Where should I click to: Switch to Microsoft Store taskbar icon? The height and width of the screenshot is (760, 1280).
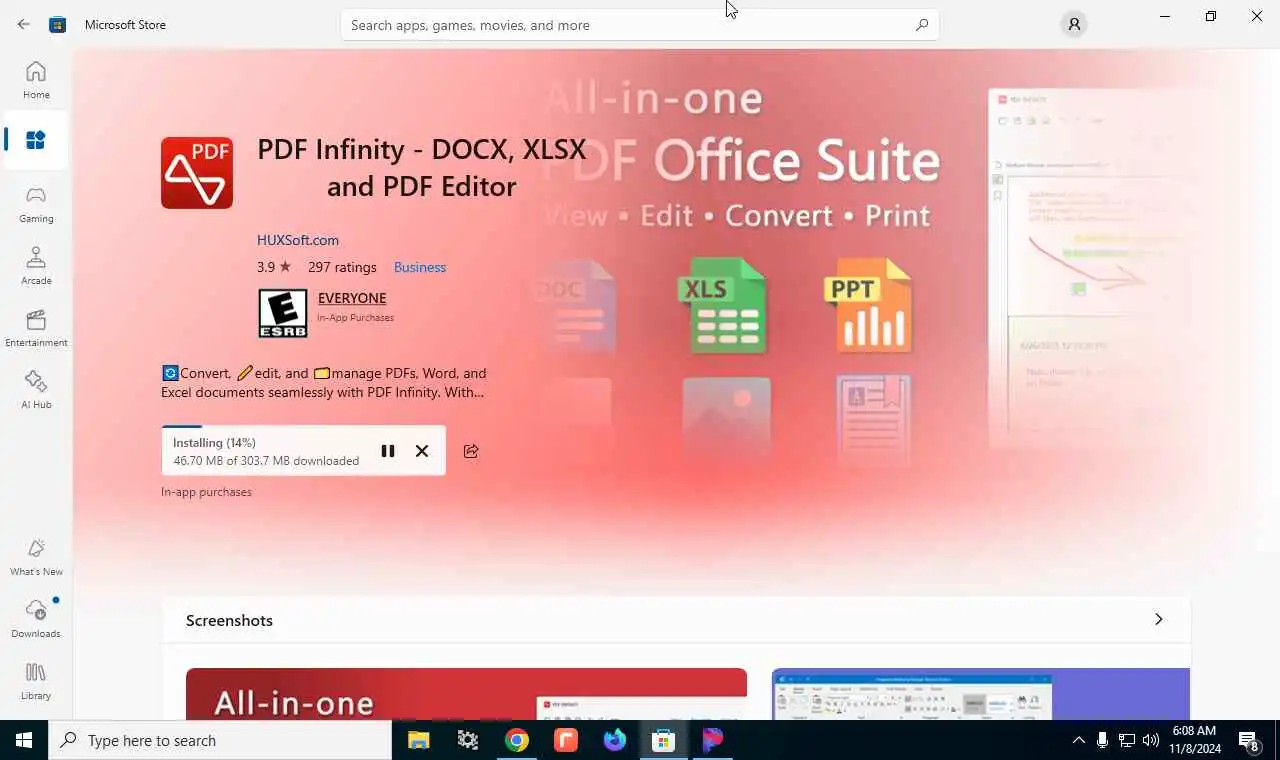tap(663, 740)
